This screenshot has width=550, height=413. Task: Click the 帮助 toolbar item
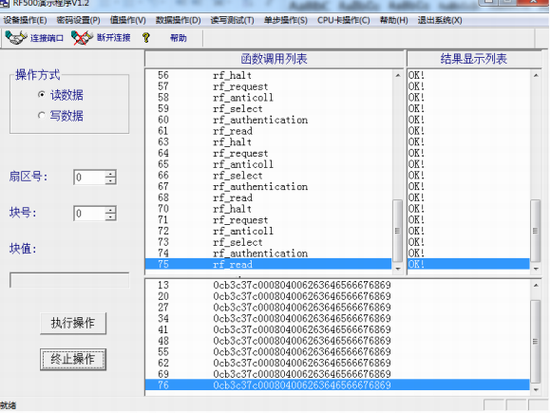[178, 38]
